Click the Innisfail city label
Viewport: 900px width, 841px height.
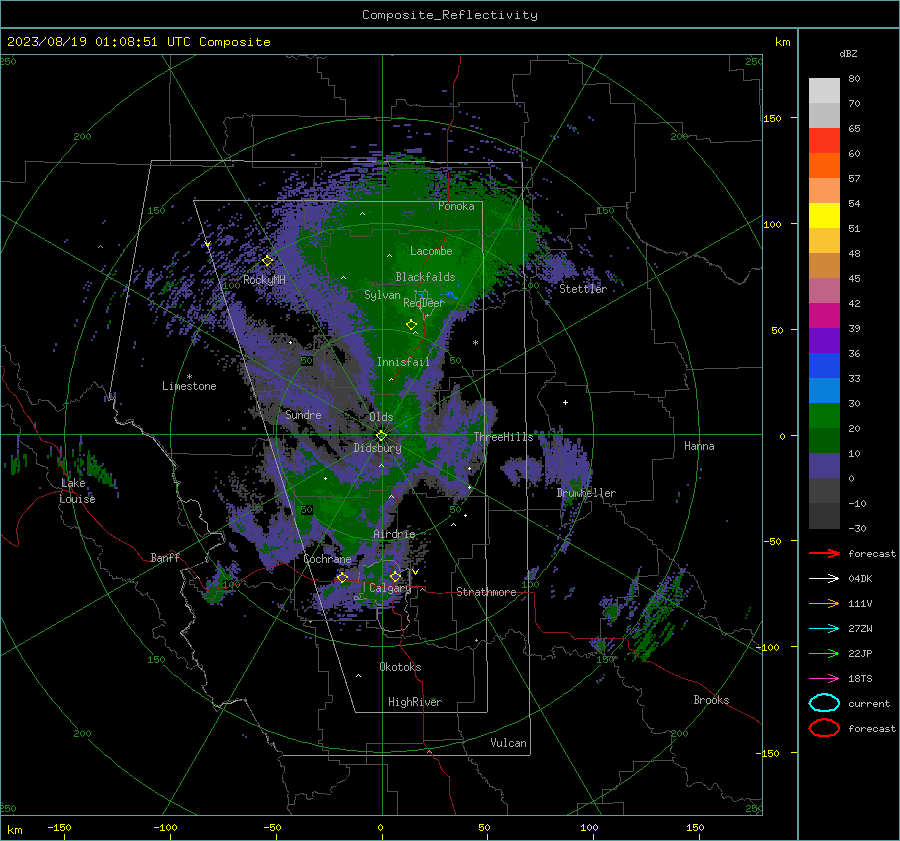[x=403, y=362]
